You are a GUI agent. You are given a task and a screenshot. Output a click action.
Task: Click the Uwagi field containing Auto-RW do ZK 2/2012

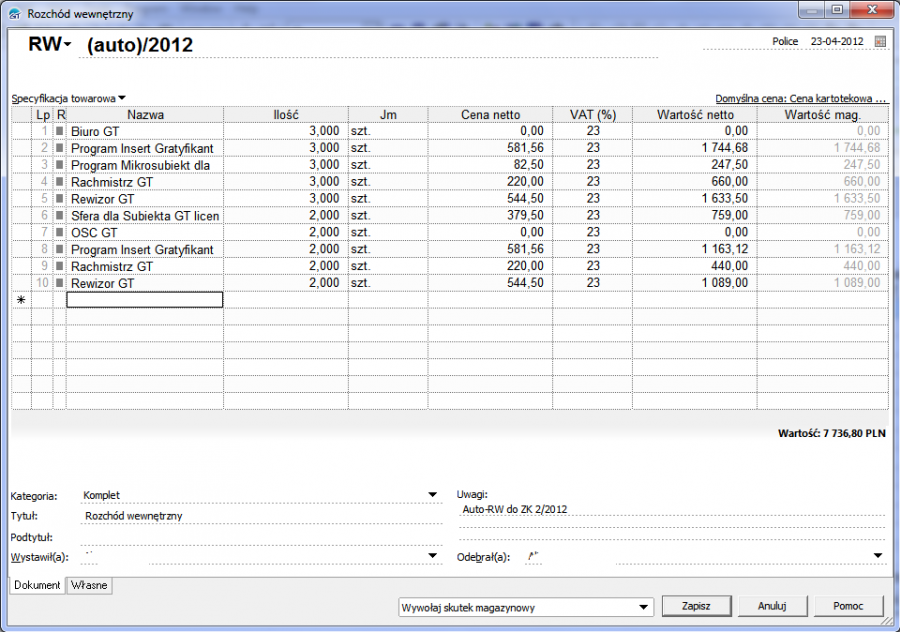[x=672, y=509]
